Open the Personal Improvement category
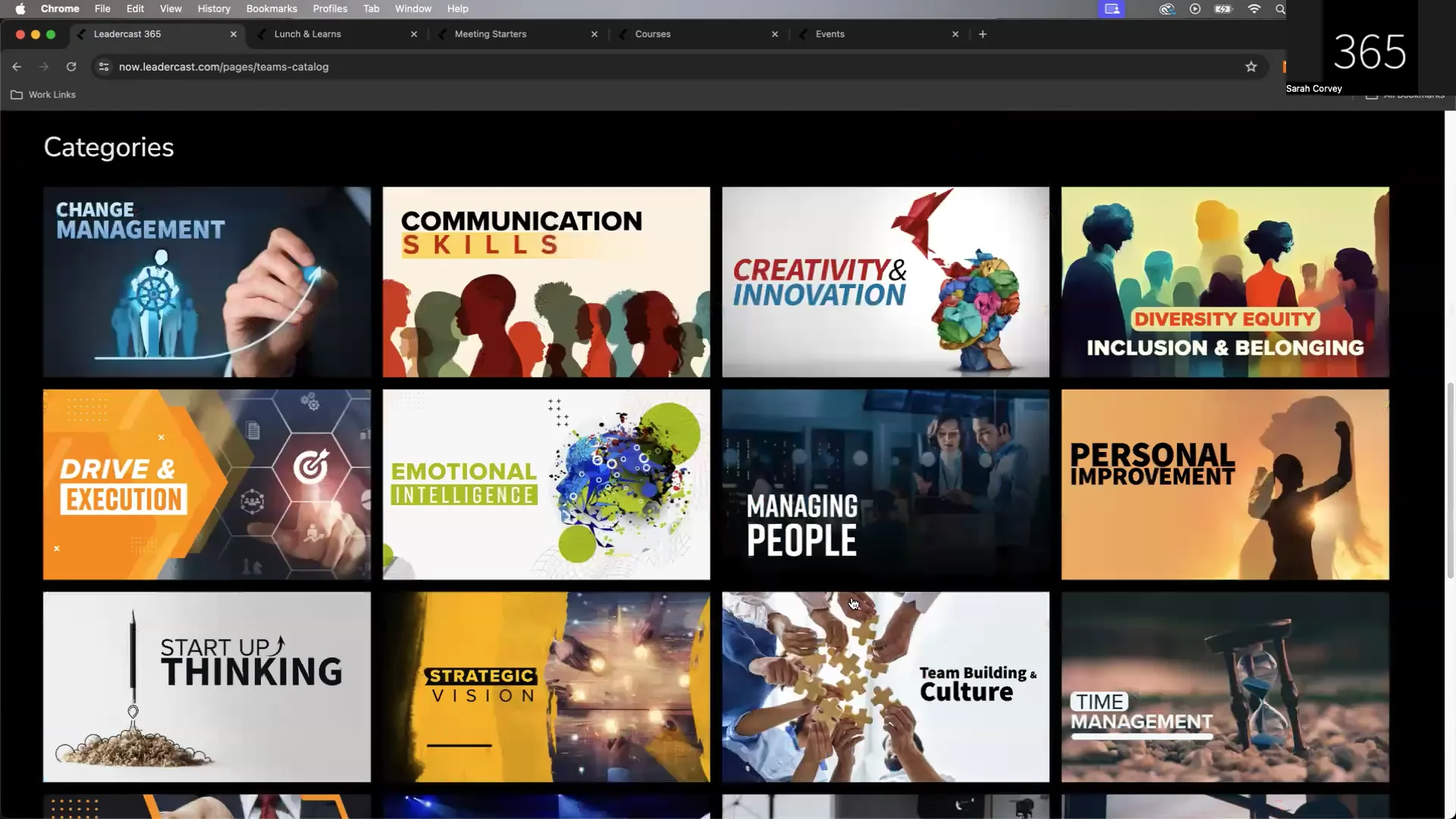The height and width of the screenshot is (819, 1456). (x=1225, y=485)
